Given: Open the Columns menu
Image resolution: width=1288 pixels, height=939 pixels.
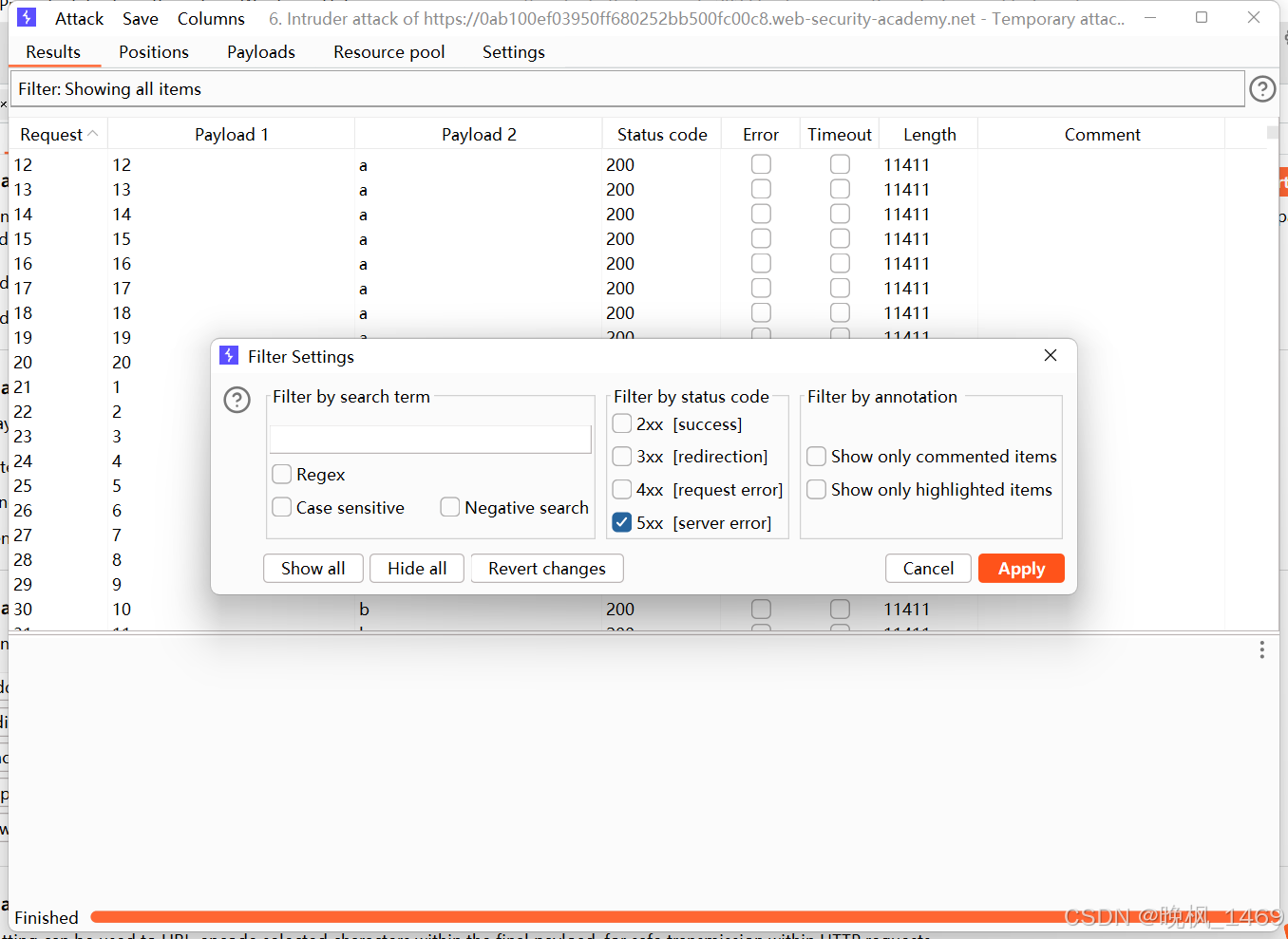Looking at the screenshot, I should [x=210, y=18].
